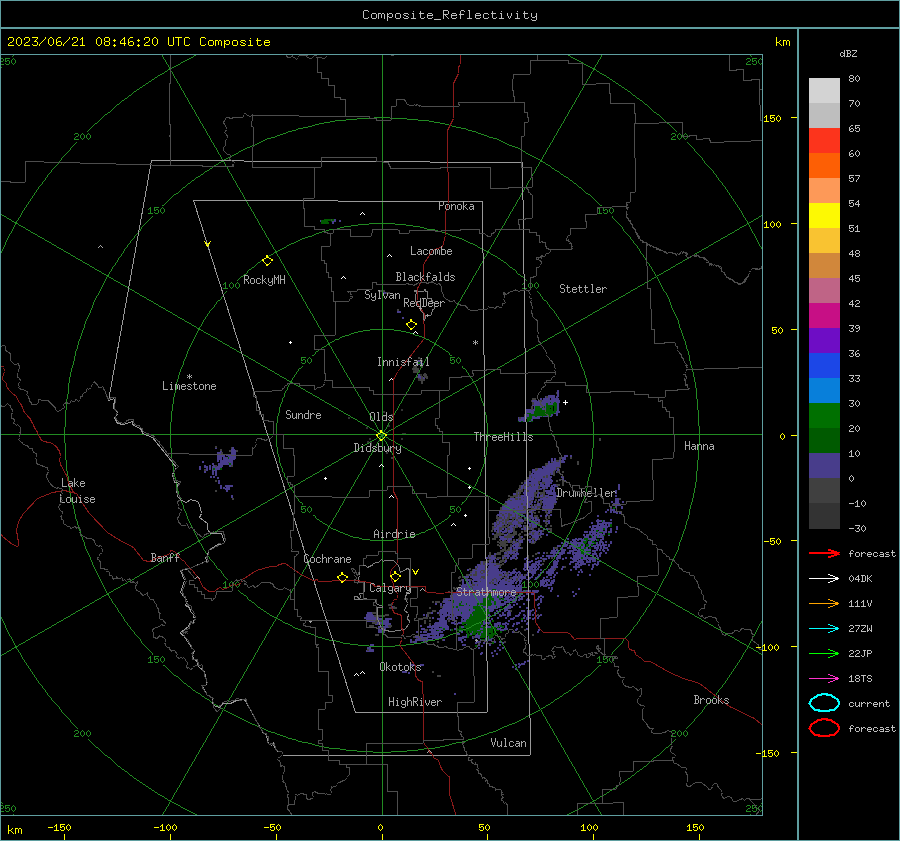Click the 2023/06/21 08:46:20 UTC Composite timestamp
This screenshot has height=841, width=900.
click(x=138, y=42)
